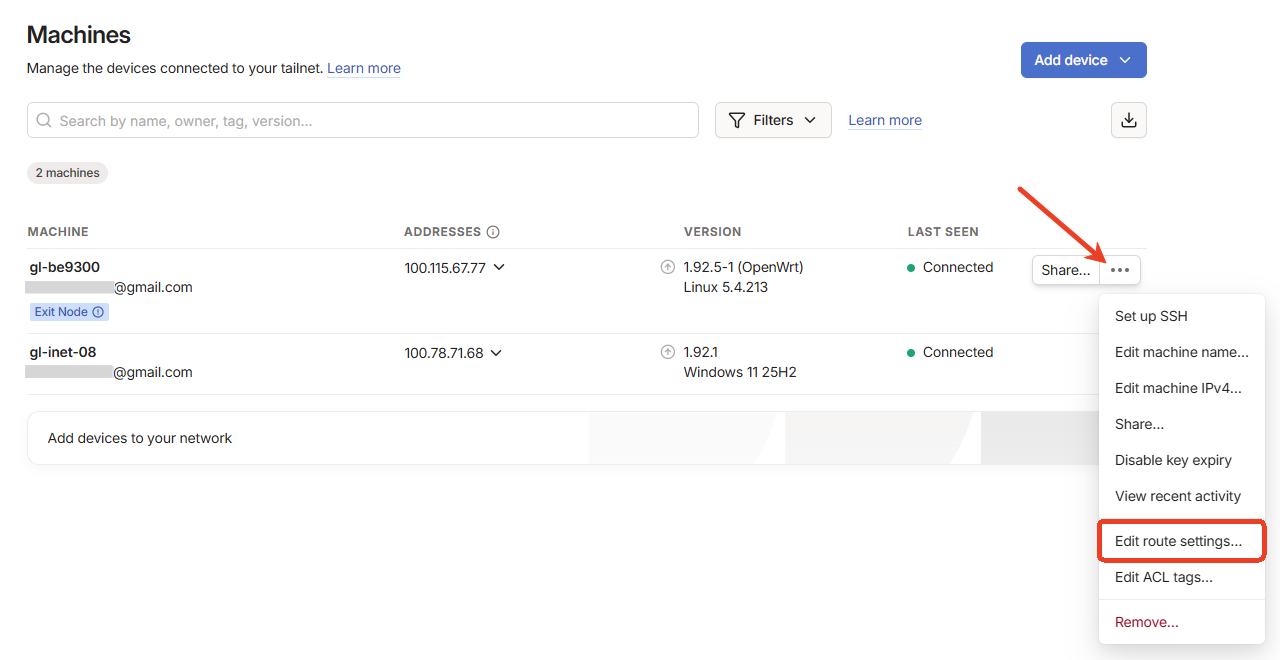The height and width of the screenshot is (660, 1280).
Task: Click the Linux 5.4.213 text
Action: tap(726, 287)
